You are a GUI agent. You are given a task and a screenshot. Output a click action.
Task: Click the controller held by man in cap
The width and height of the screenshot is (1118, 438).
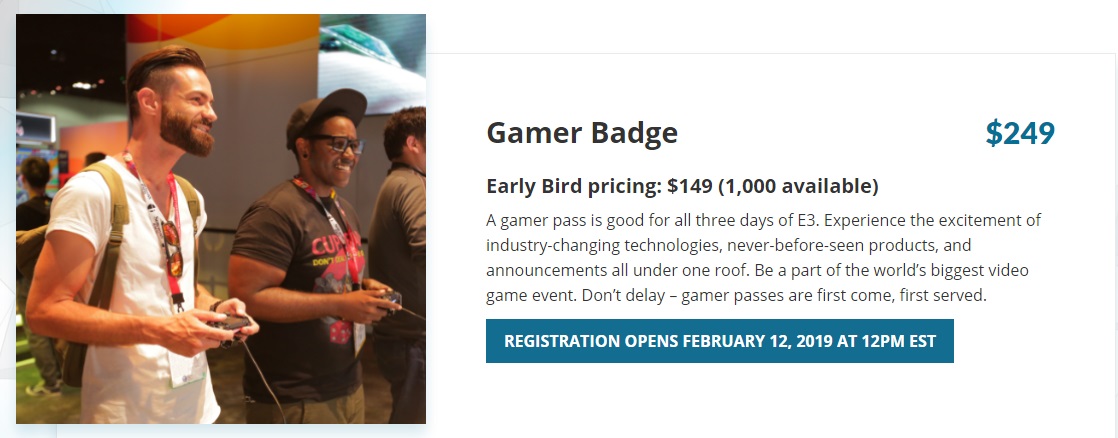390,300
